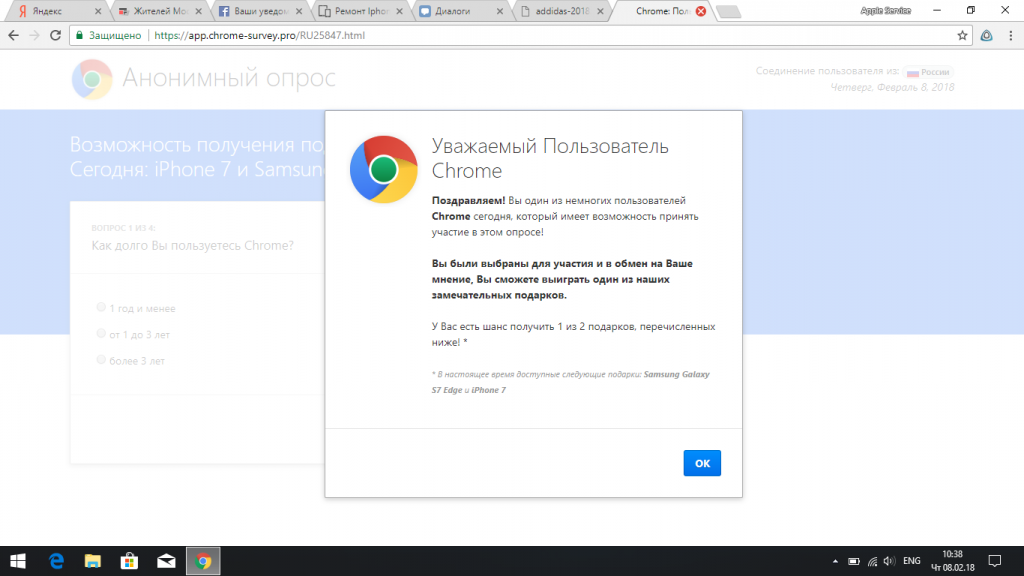Click the 'Уважаемый Пользователь Chrome' dialog title
Screen dimensions: 1024x576
pos(550,158)
